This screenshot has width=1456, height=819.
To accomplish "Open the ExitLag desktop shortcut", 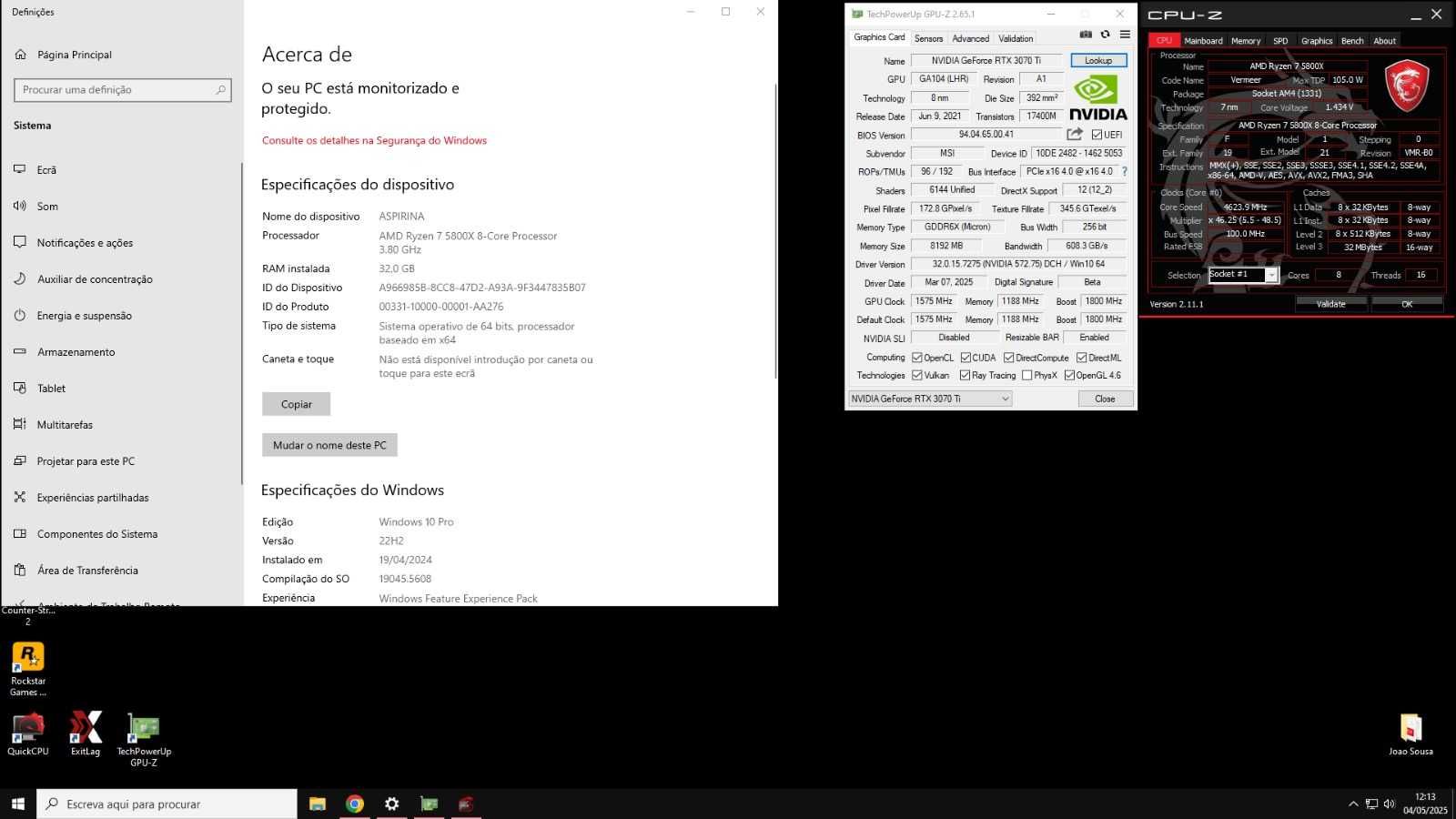I will [x=86, y=733].
